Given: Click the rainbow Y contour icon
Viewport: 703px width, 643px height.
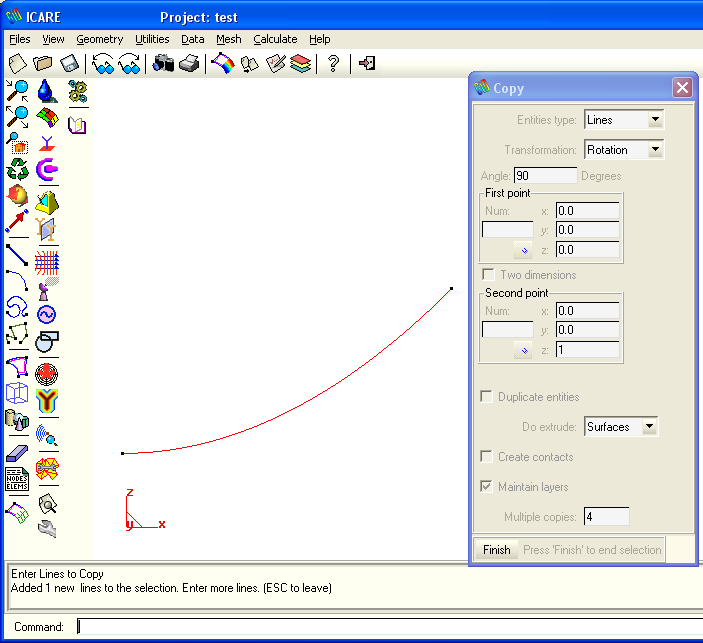Looking at the screenshot, I should tap(47, 401).
